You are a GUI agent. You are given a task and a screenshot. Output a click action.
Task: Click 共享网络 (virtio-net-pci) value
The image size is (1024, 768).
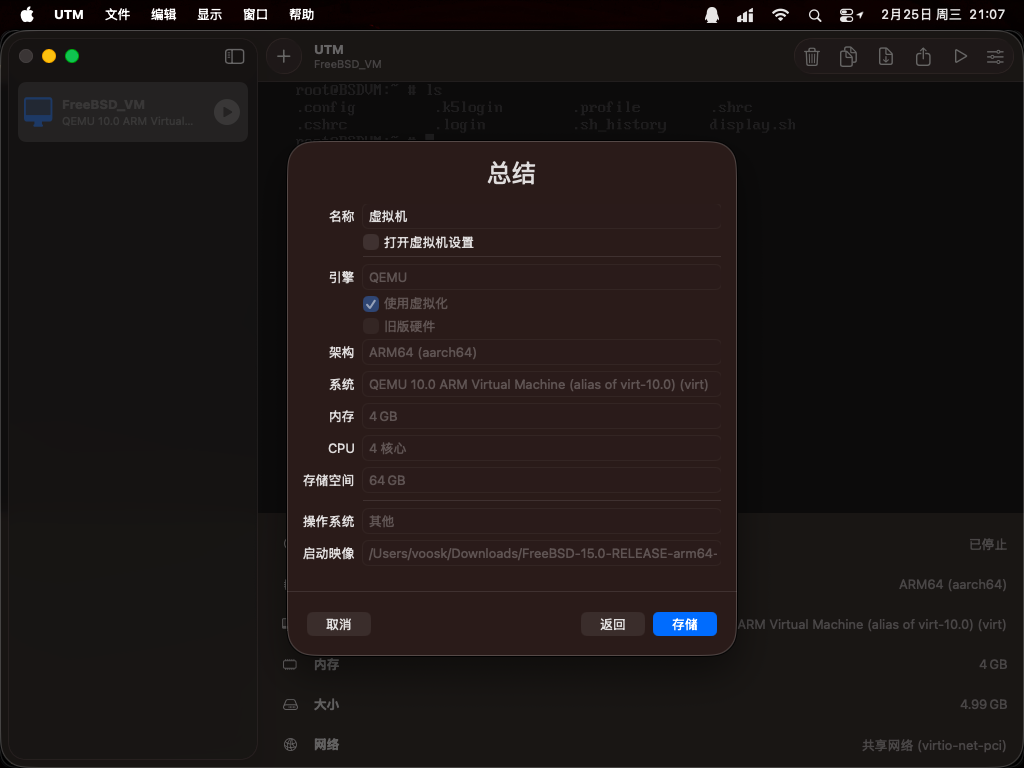point(934,745)
